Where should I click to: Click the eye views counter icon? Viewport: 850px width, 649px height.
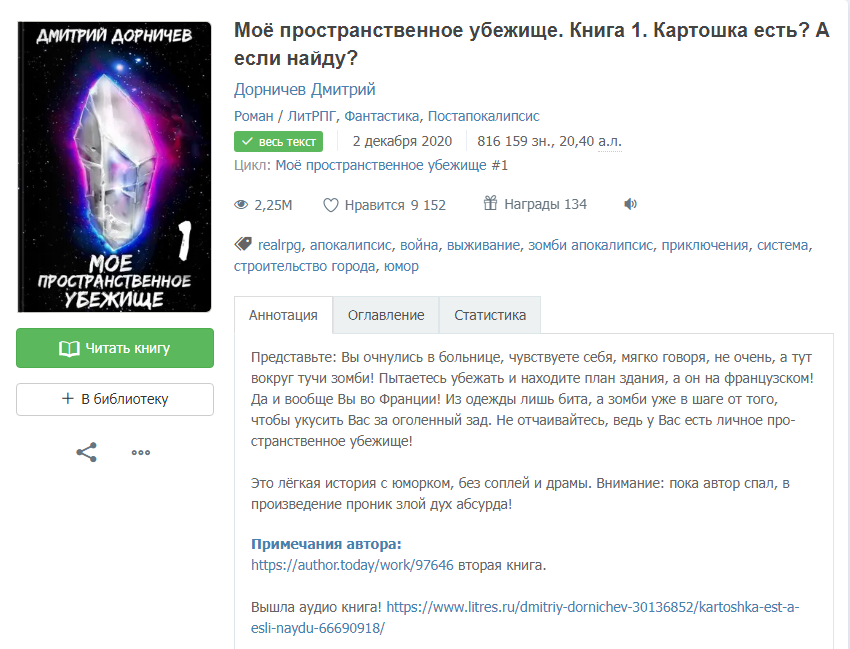tap(241, 205)
